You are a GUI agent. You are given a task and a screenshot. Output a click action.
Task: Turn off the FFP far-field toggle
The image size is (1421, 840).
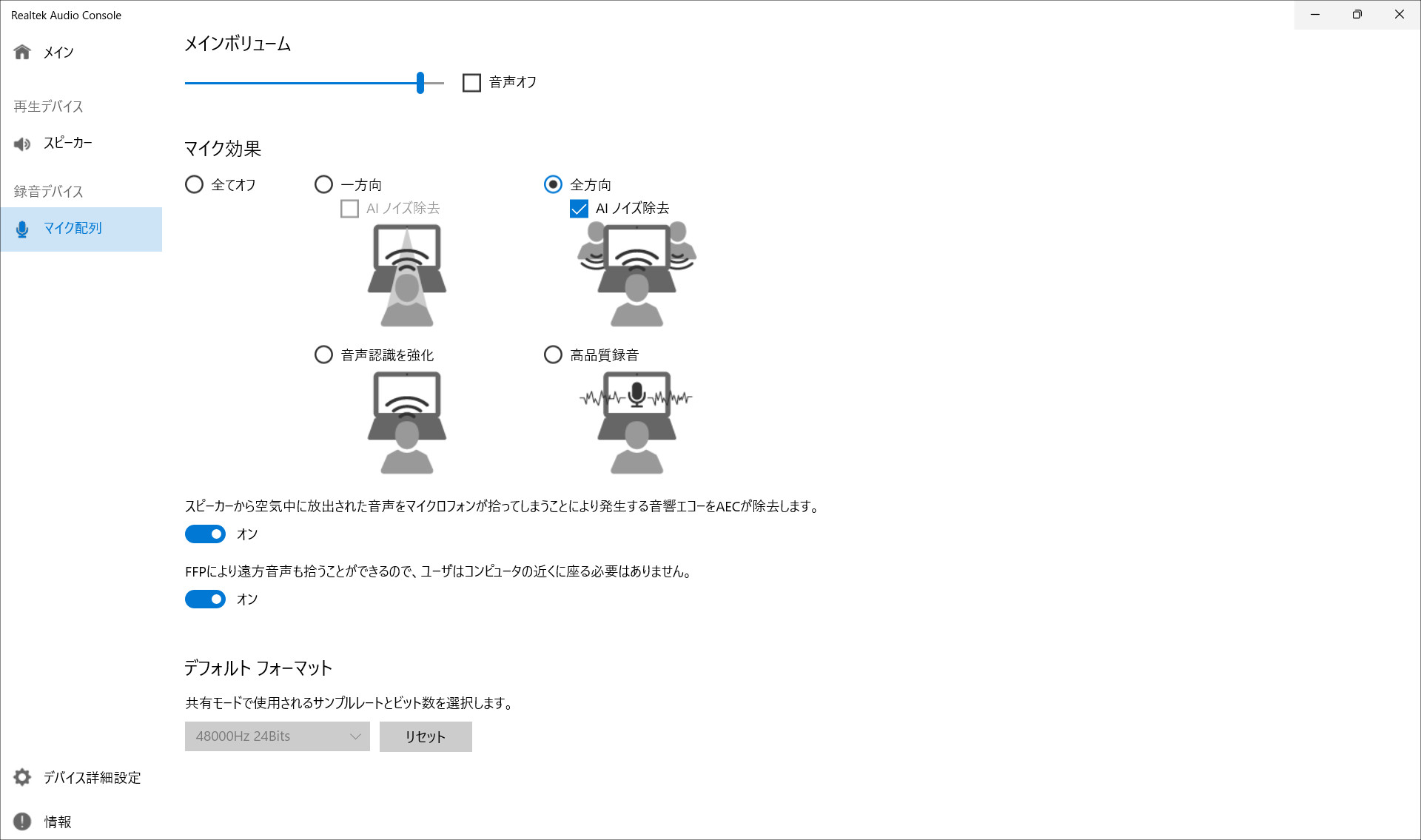(x=206, y=599)
